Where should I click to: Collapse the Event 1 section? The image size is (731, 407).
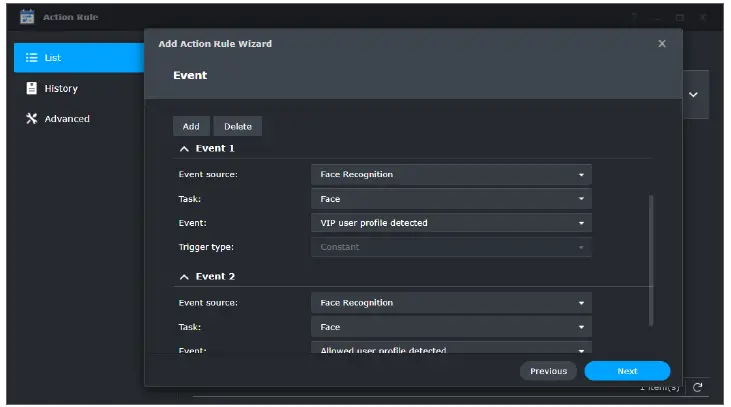tap(184, 148)
